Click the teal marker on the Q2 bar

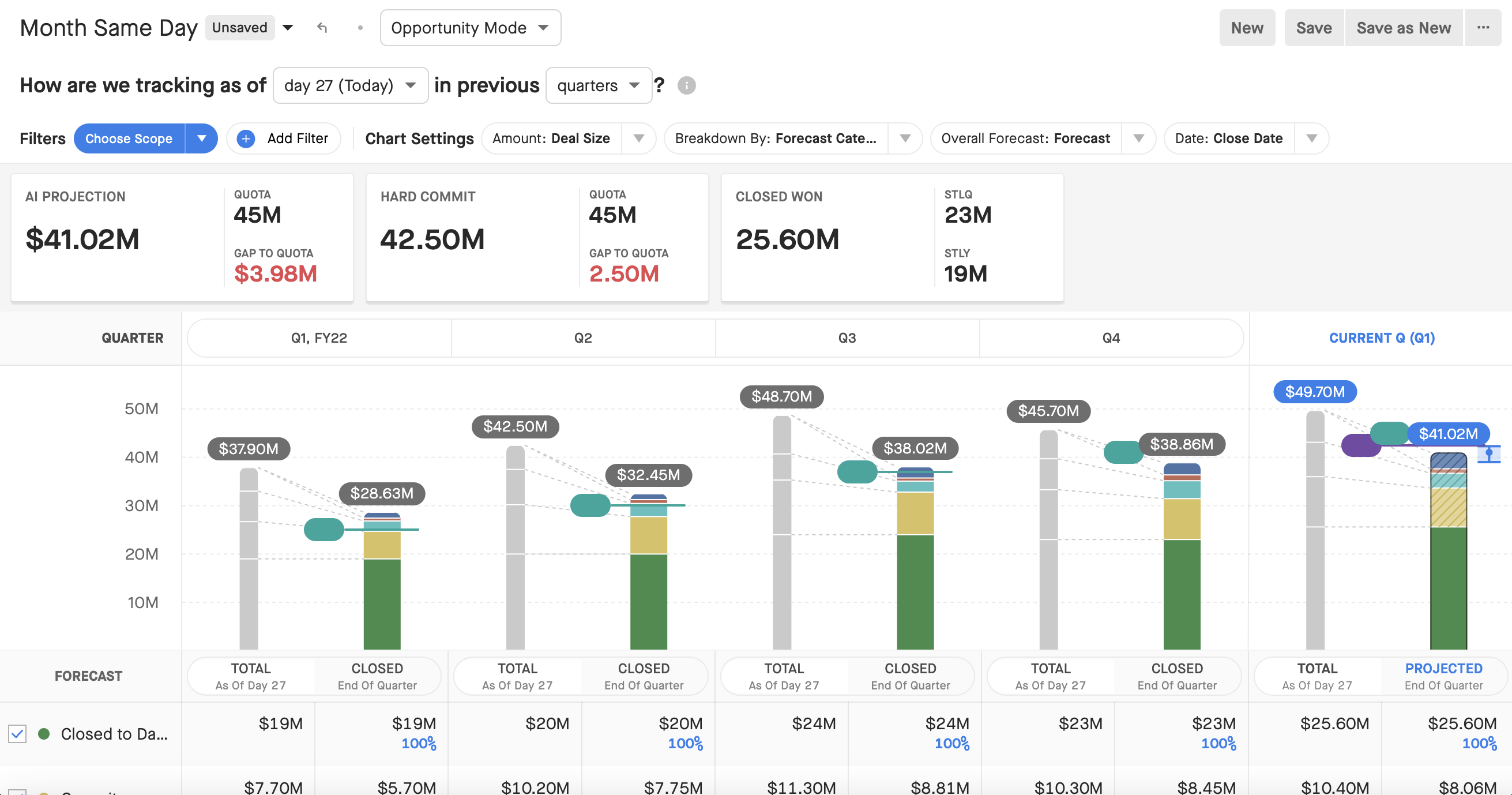click(x=590, y=505)
